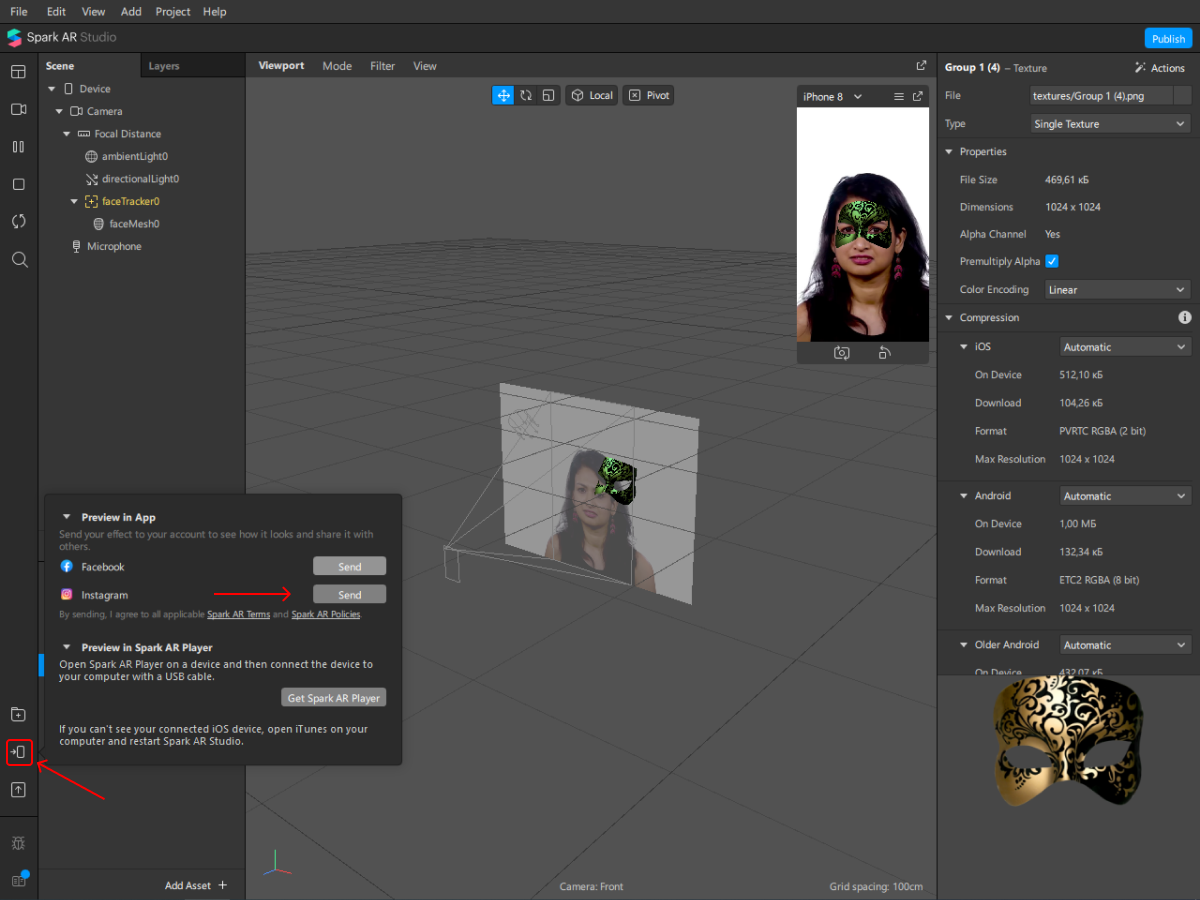Collapse the faceTracker0 tree node

point(74,202)
